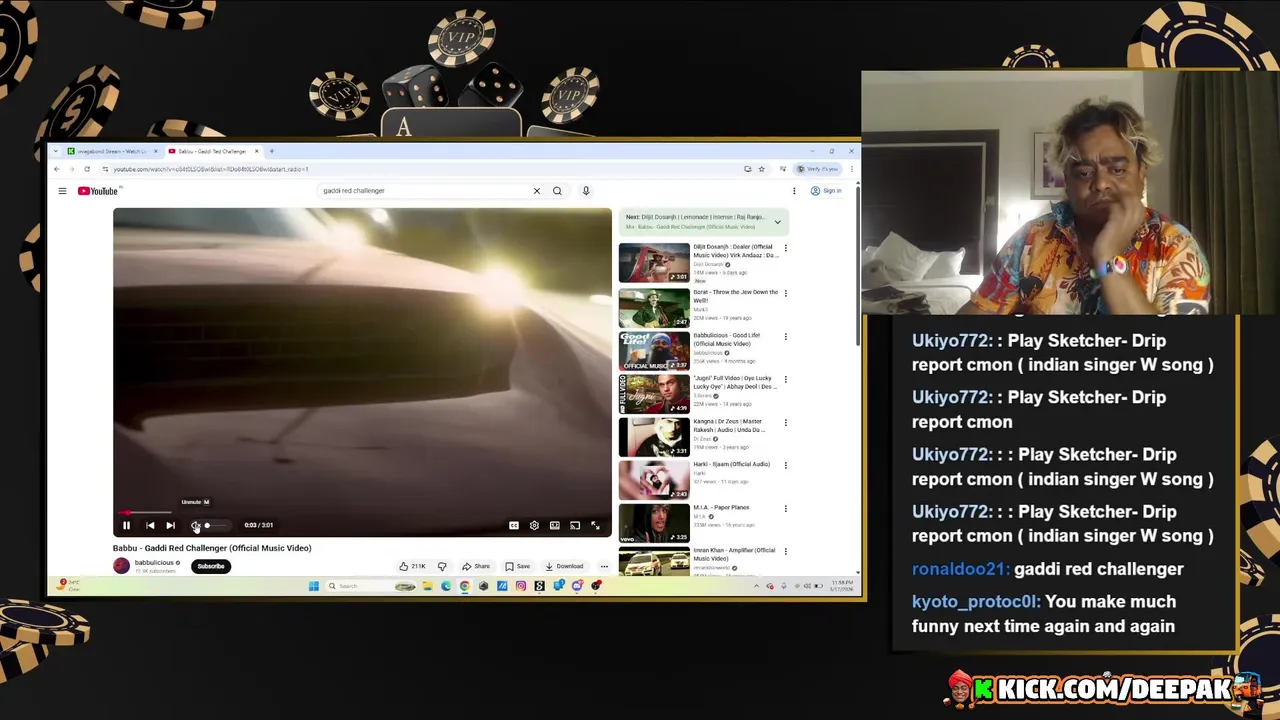Open YouTube hamburger guide menu
Screen dimensions: 1280x720
tap(62, 191)
